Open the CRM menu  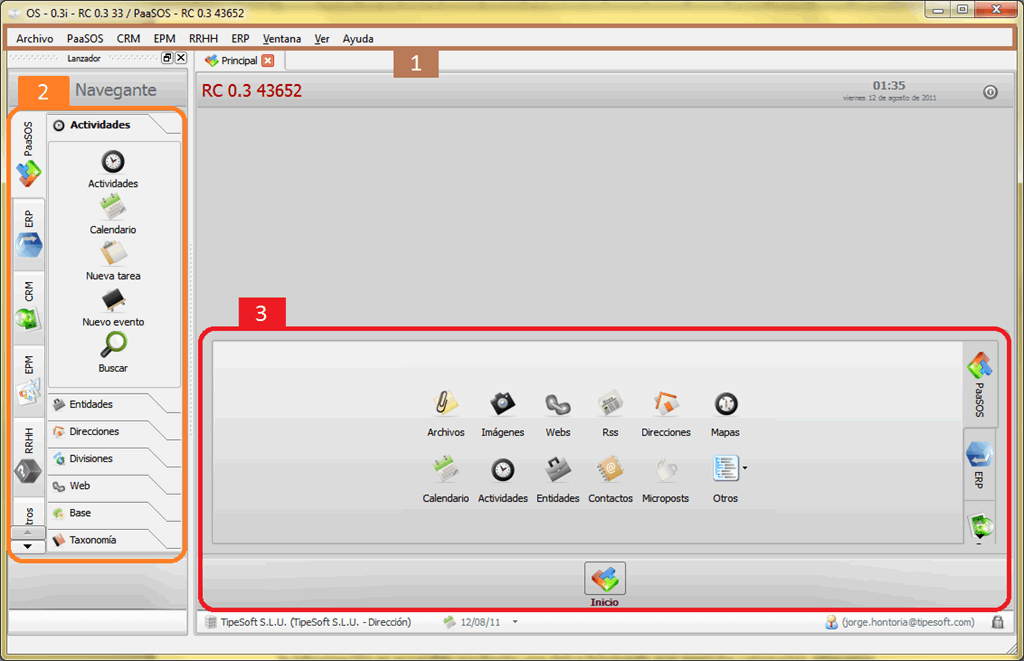coord(128,39)
